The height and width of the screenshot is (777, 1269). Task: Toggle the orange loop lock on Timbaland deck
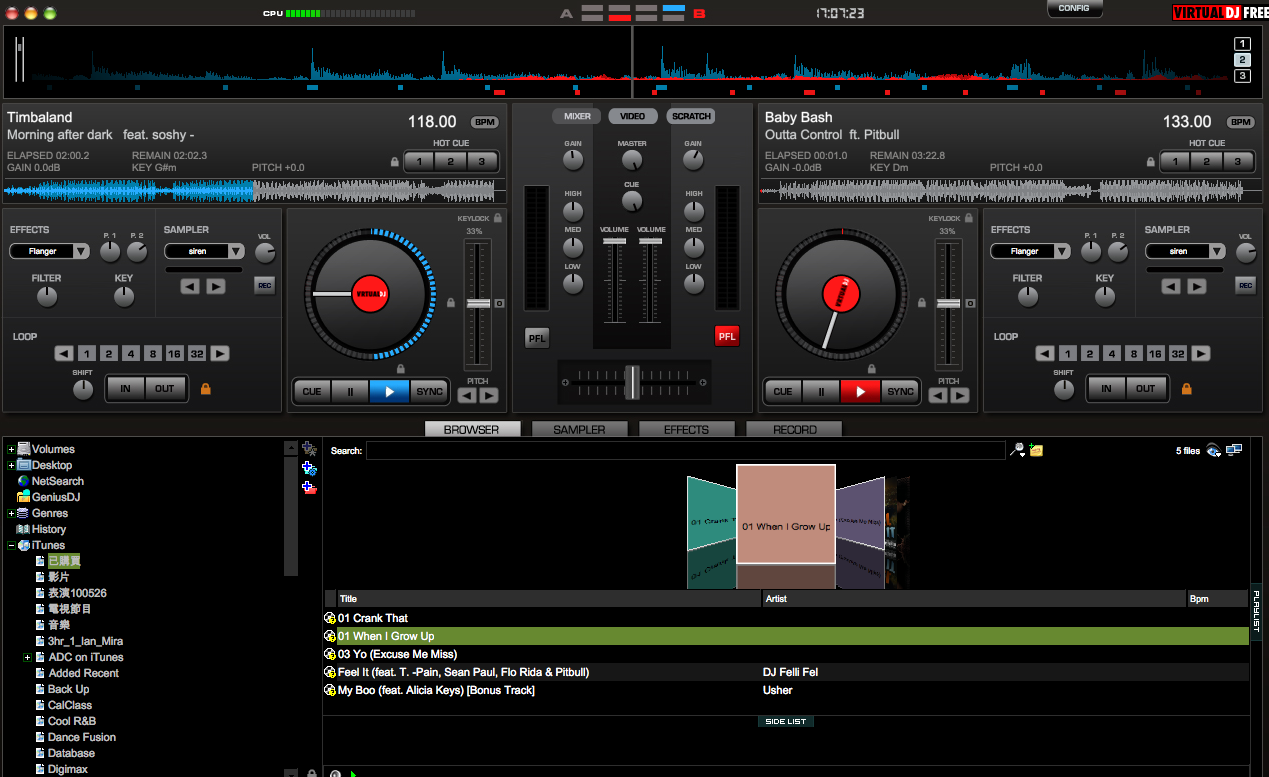[206, 388]
